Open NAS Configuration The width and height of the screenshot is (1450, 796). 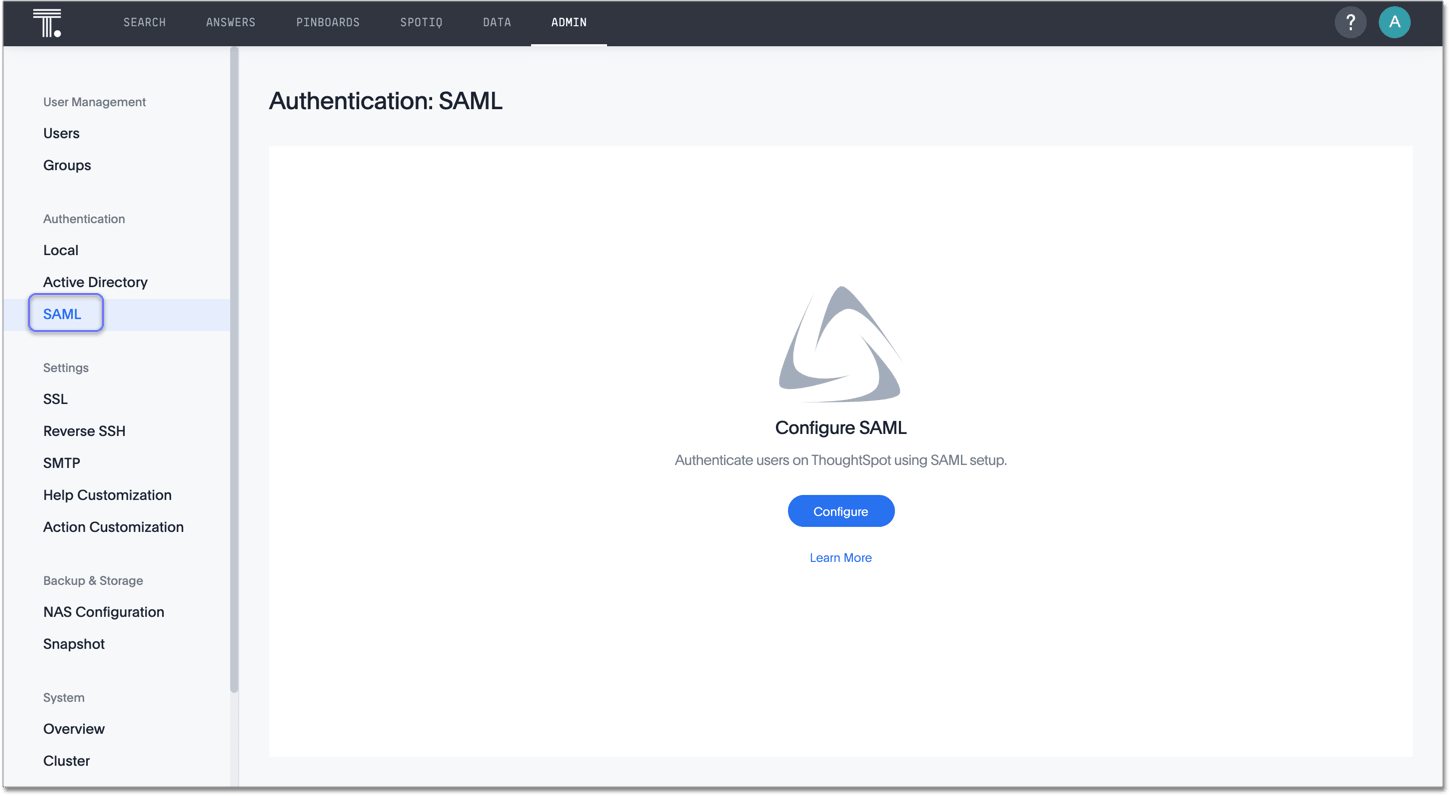coord(103,612)
